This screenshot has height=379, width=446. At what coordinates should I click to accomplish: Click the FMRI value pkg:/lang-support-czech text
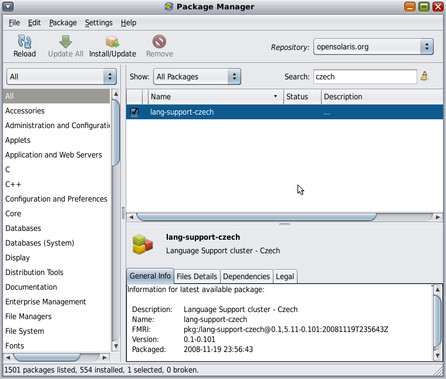(x=286, y=329)
